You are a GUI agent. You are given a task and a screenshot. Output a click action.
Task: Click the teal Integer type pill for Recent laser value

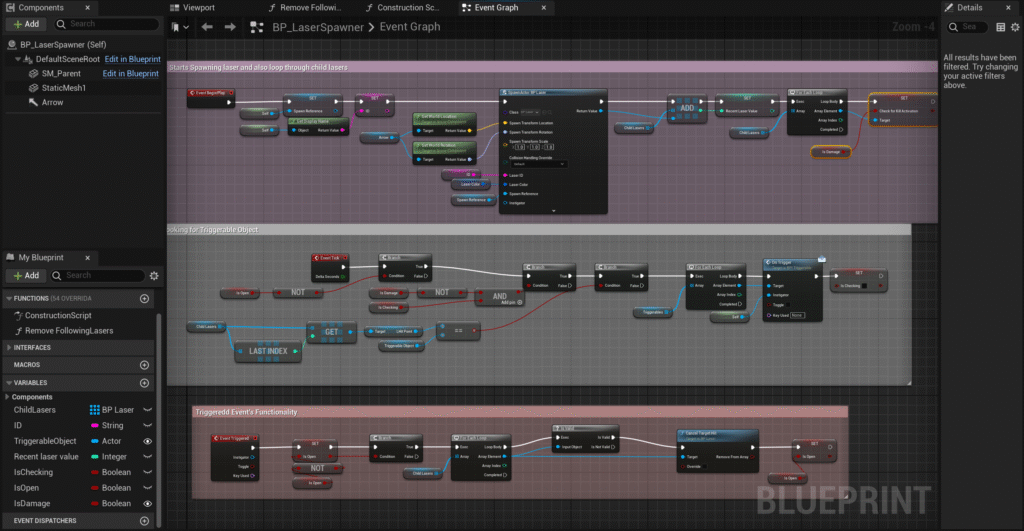point(95,457)
